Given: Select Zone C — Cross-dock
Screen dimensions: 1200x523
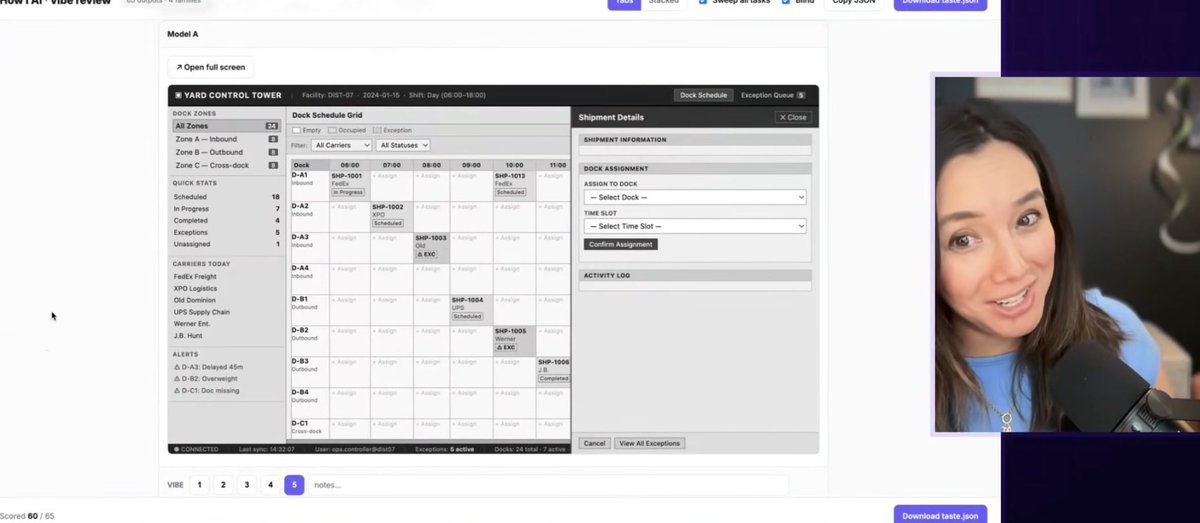Looking at the screenshot, I should pyautogui.click(x=226, y=165).
